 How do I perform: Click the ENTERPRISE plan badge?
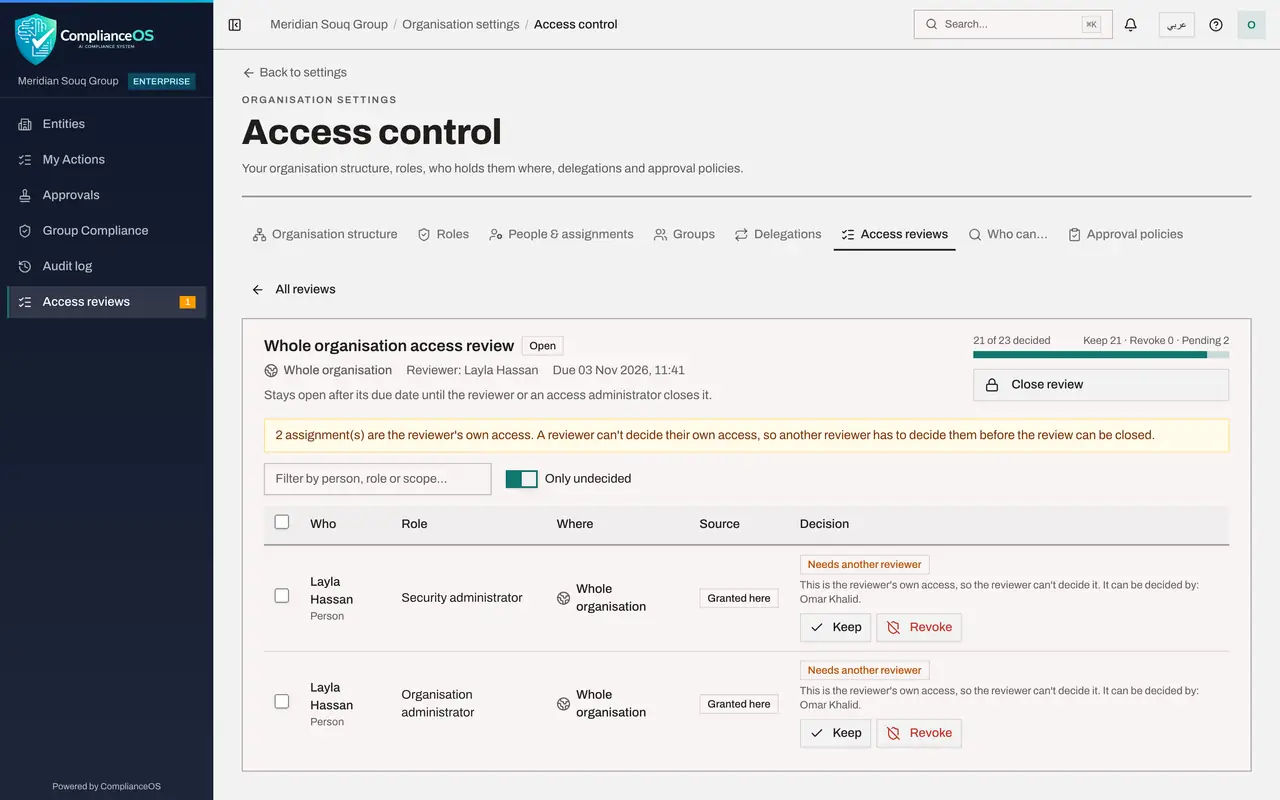coord(162,81)
